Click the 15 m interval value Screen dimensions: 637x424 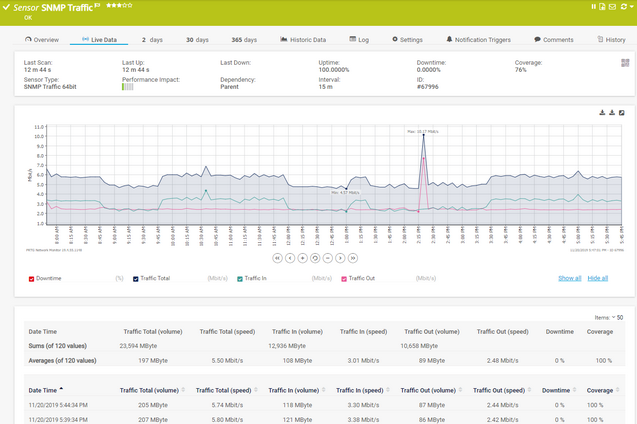click(325, 87)
